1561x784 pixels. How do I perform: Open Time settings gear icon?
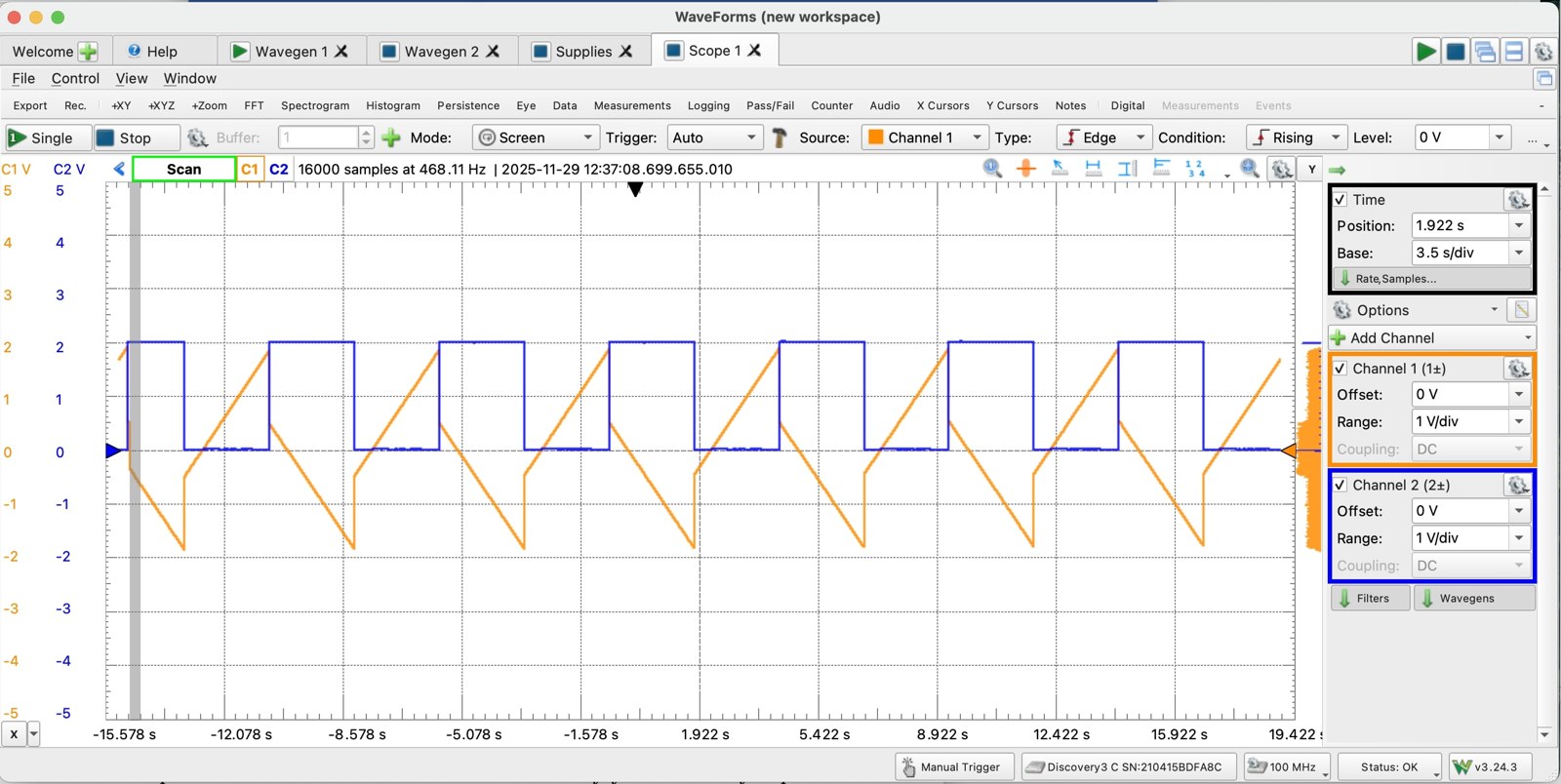[1517, 200]
